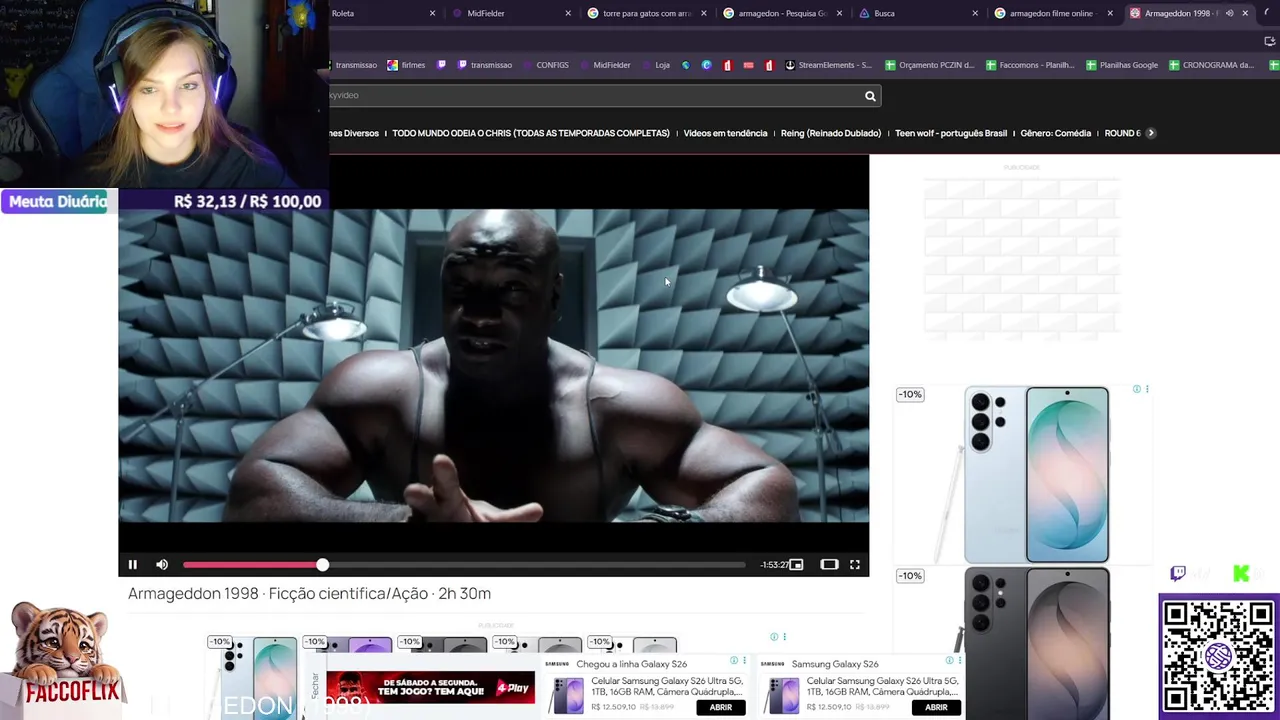Open the ROUND 6 category link
The image size is (1280, 720).
pyautogui.click(x=1122, y=133)
